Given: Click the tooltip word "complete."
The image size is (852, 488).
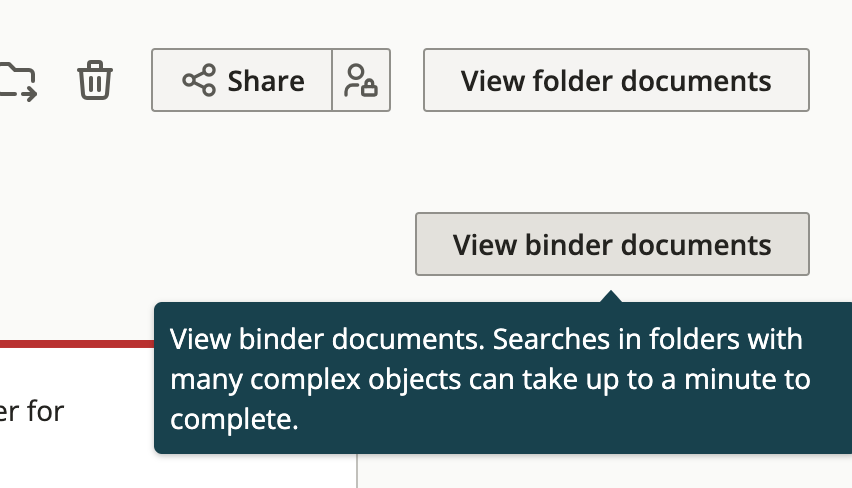Looking at the screenshot, I should click(234, 420).
